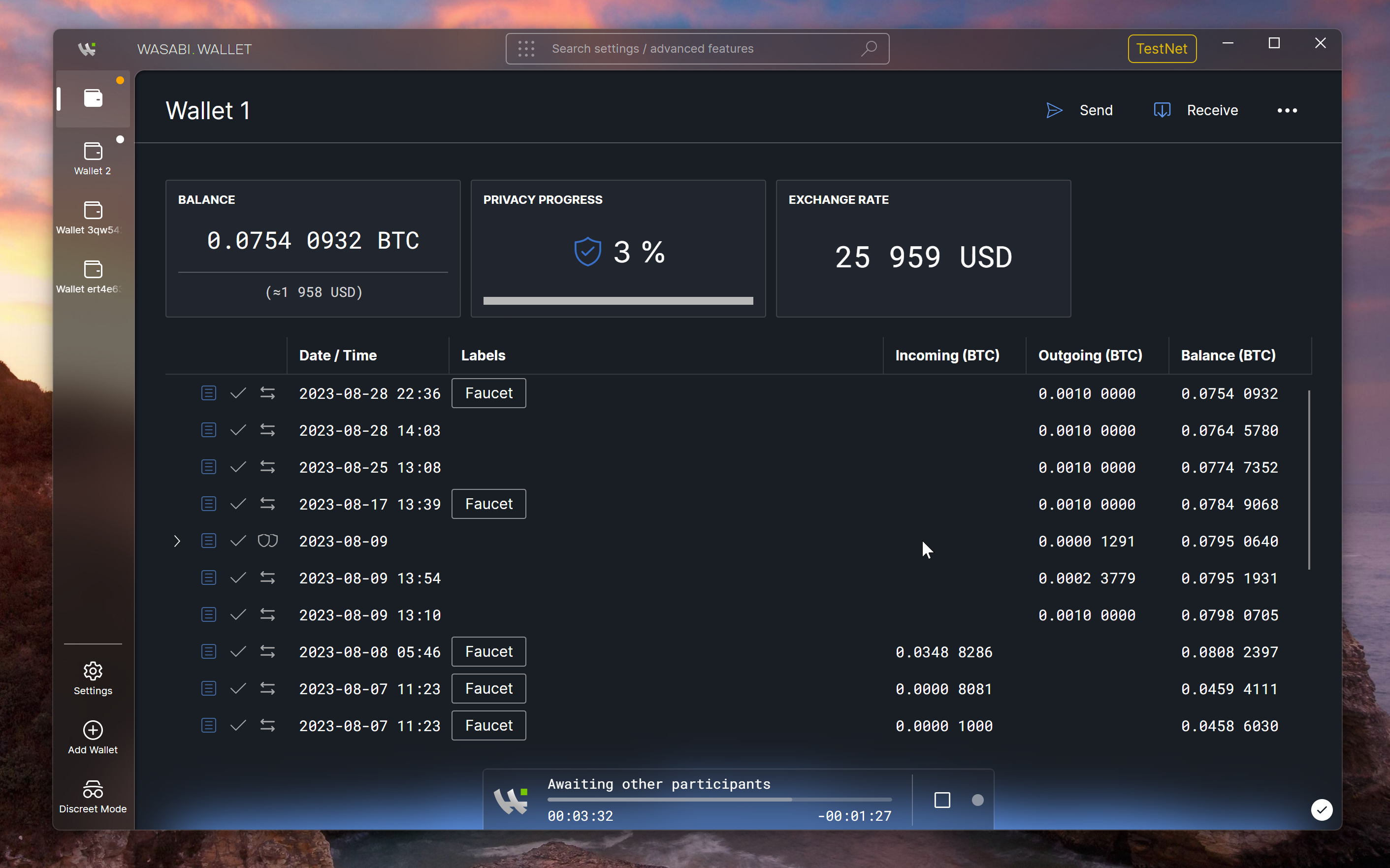Viewport: 1390px width, 868px height.
Task: Click the transaction list vertical scrollbar
Action: tap(1309, 480)
